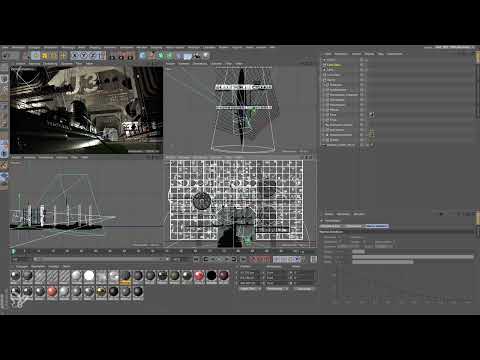Image resolution: width=480 pixels, height=360 pixels.
Task: Click the Apply button in Coordinates
Action: click(304, 289)
